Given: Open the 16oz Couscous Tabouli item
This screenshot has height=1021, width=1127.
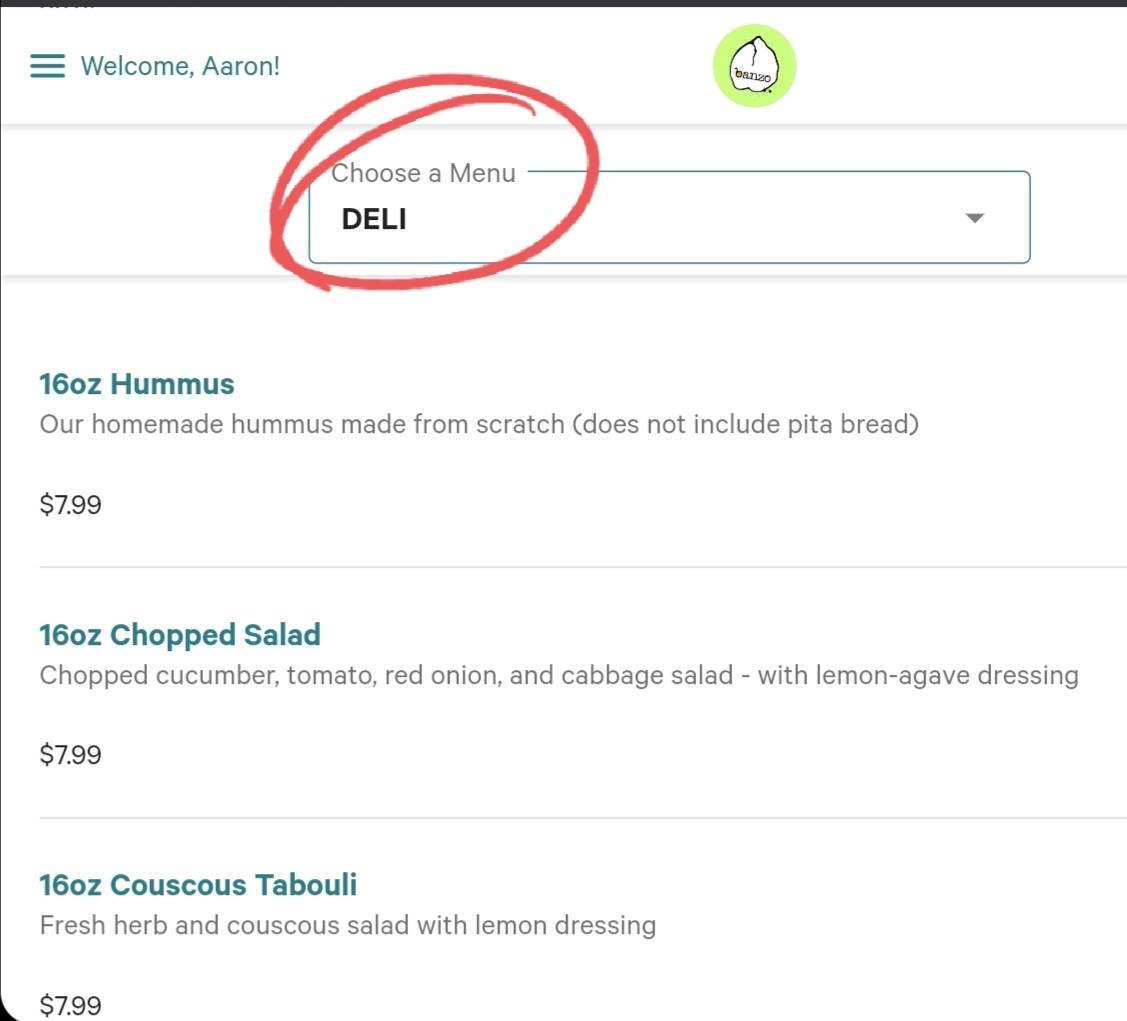Looking at the screenshot, I should 198,885.
